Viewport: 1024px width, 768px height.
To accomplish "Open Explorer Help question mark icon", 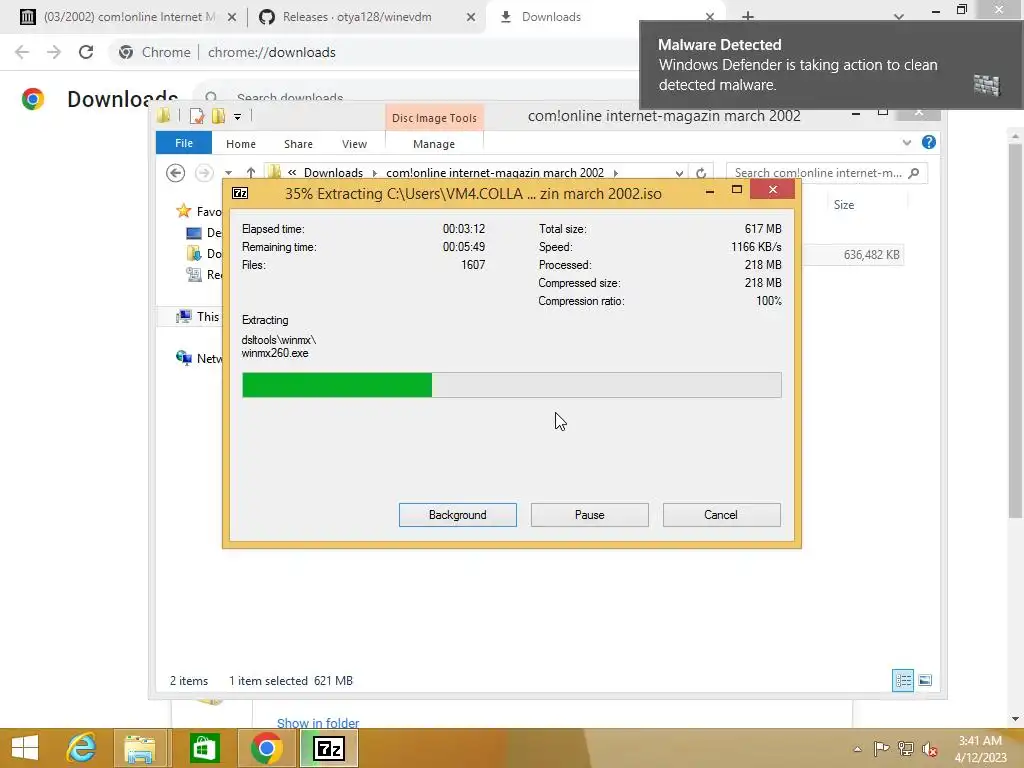I will coord(929,142).
